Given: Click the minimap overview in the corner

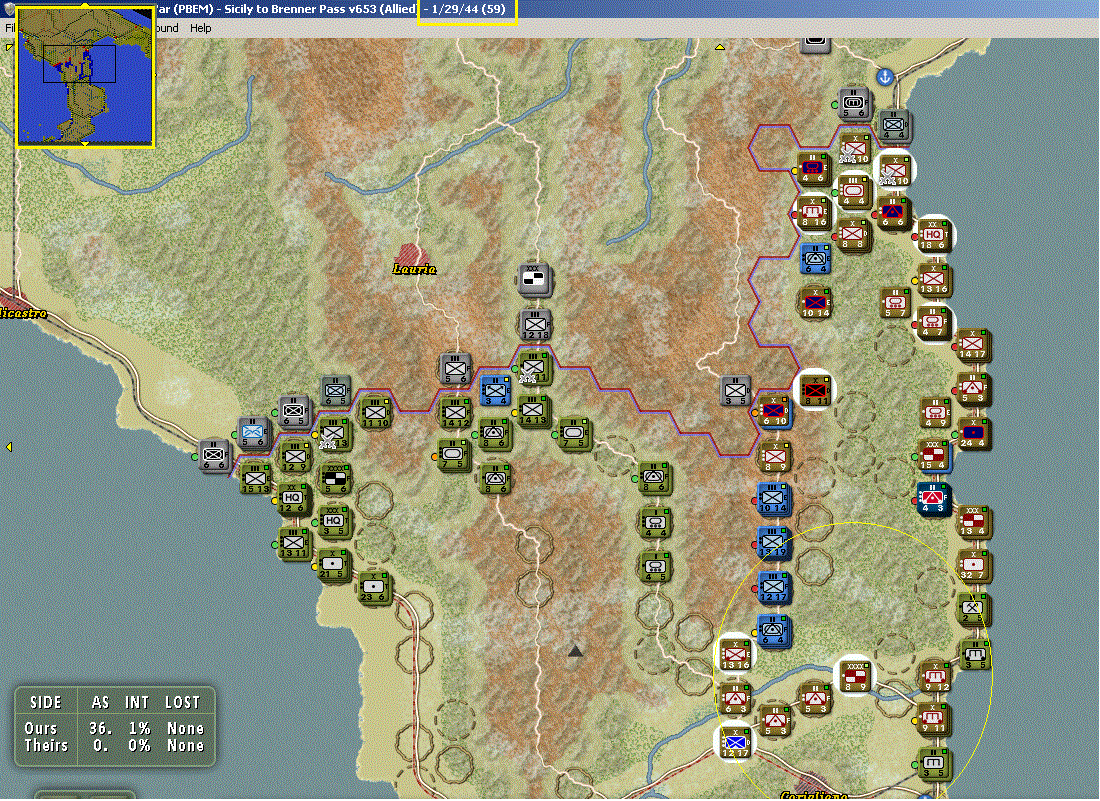Looking at the screenshot, I should point(85,76).
